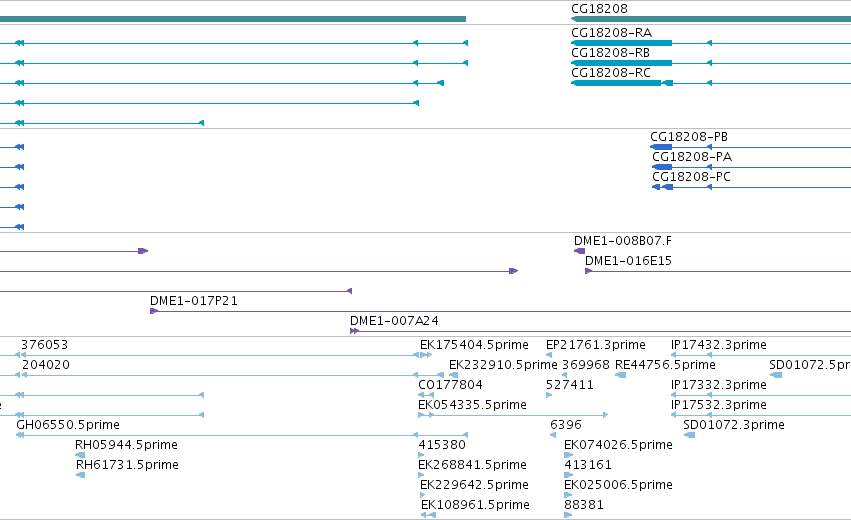Select the RH05944.5prime EST glyph

pyautogui.click(x=80, y=455)
